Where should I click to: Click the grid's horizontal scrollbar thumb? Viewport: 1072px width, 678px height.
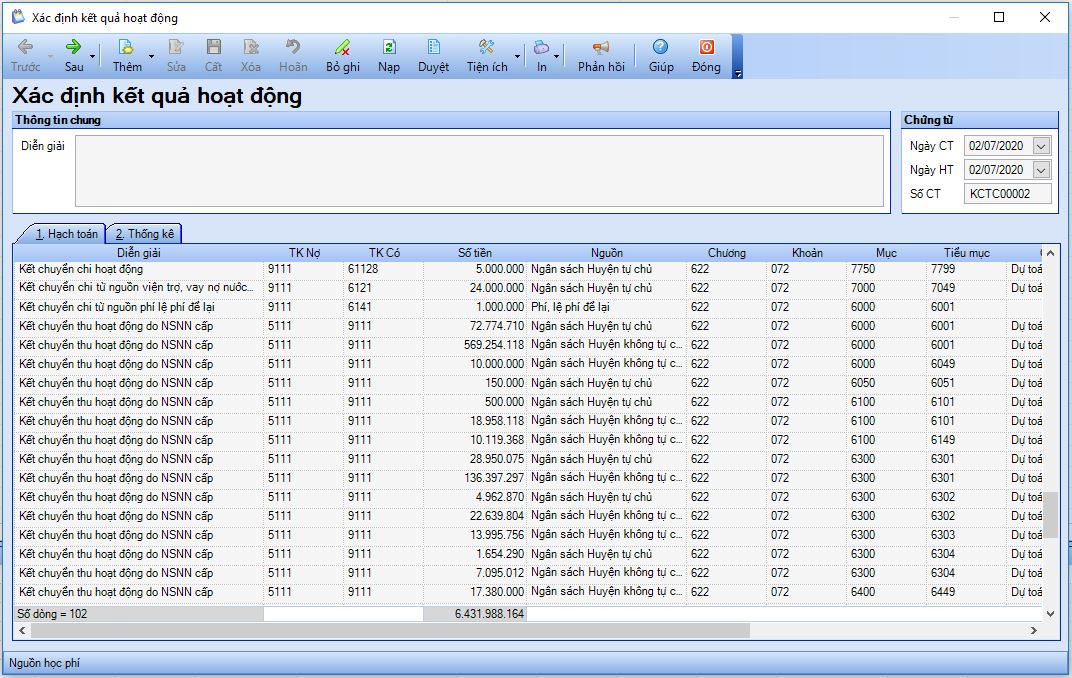click(x=390, y=631)
